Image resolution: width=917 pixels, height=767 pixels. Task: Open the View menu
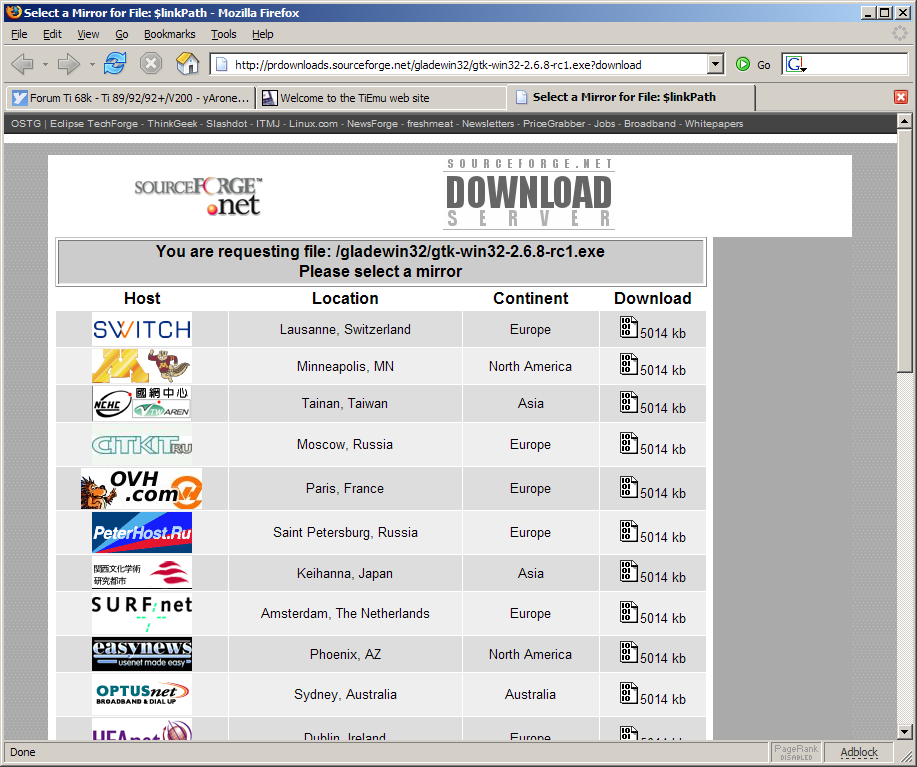(88, 34)
